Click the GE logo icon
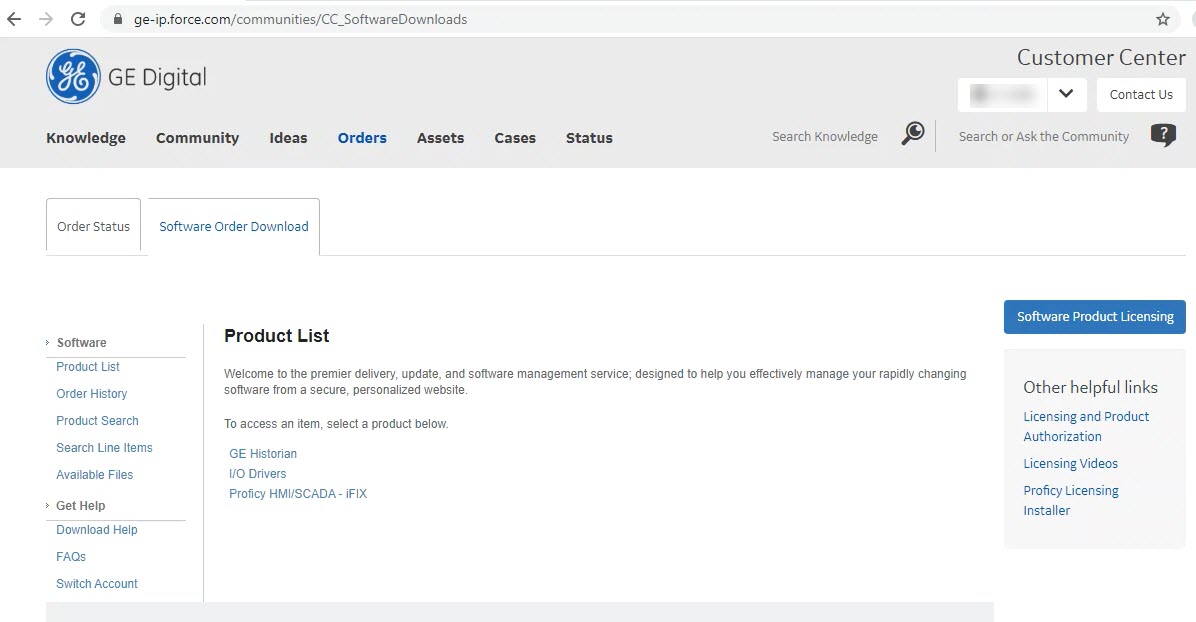Viewport: 1196px width, 622px height. [x=73, y=76]
